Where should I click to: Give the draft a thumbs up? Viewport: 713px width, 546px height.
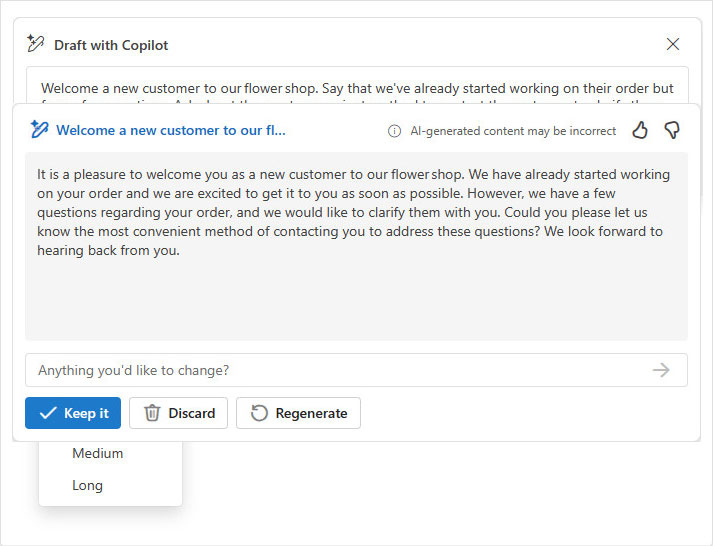tap(640, 130)
